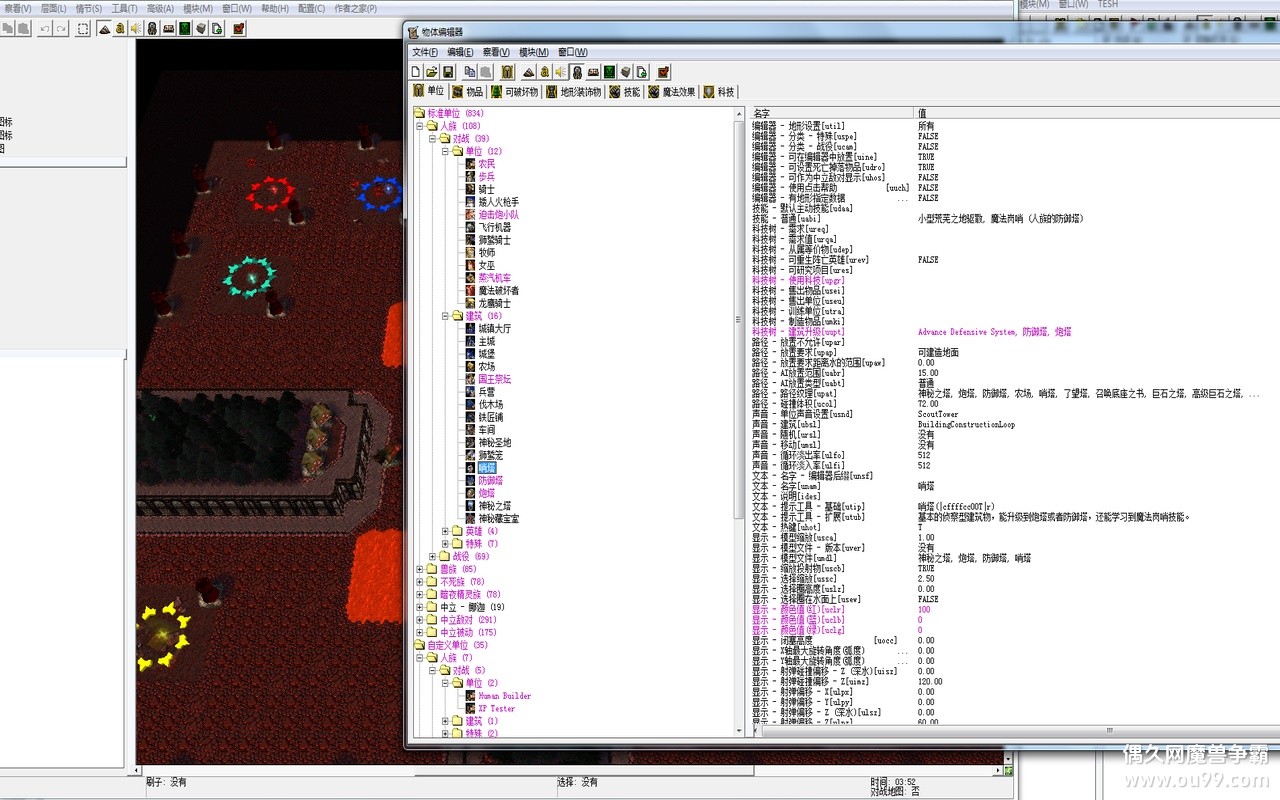
Task: Select 国王祭坛 building in the tree
Action: coord(494,379)
